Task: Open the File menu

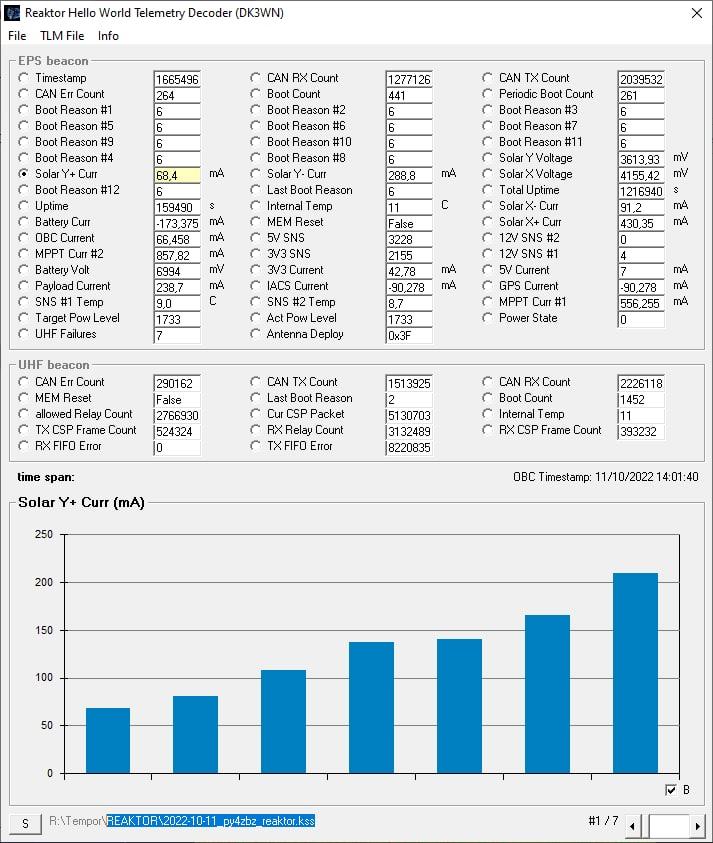Action: [x=17, y=36]
